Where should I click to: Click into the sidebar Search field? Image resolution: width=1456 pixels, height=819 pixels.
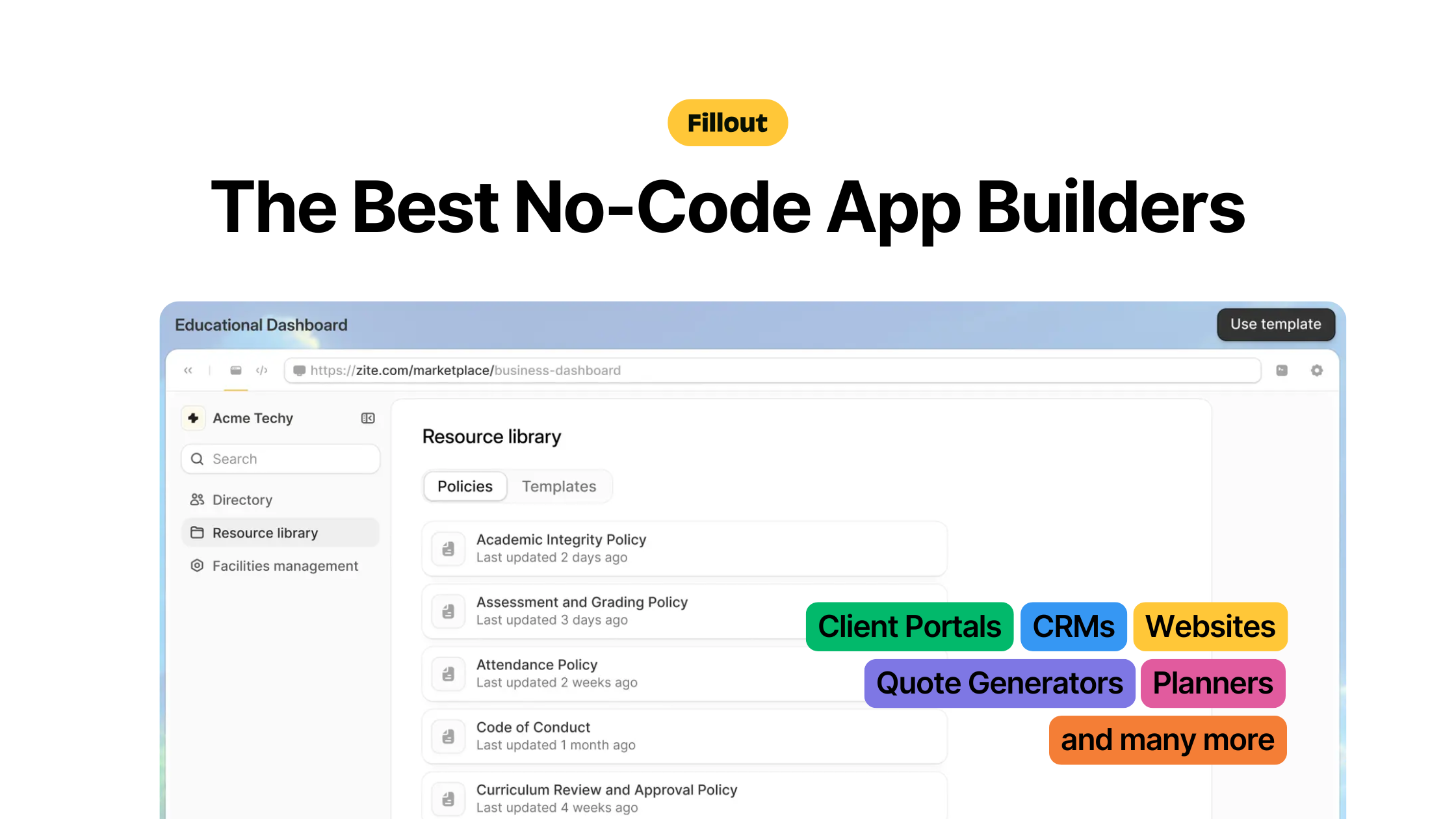[x=280, y=459]
